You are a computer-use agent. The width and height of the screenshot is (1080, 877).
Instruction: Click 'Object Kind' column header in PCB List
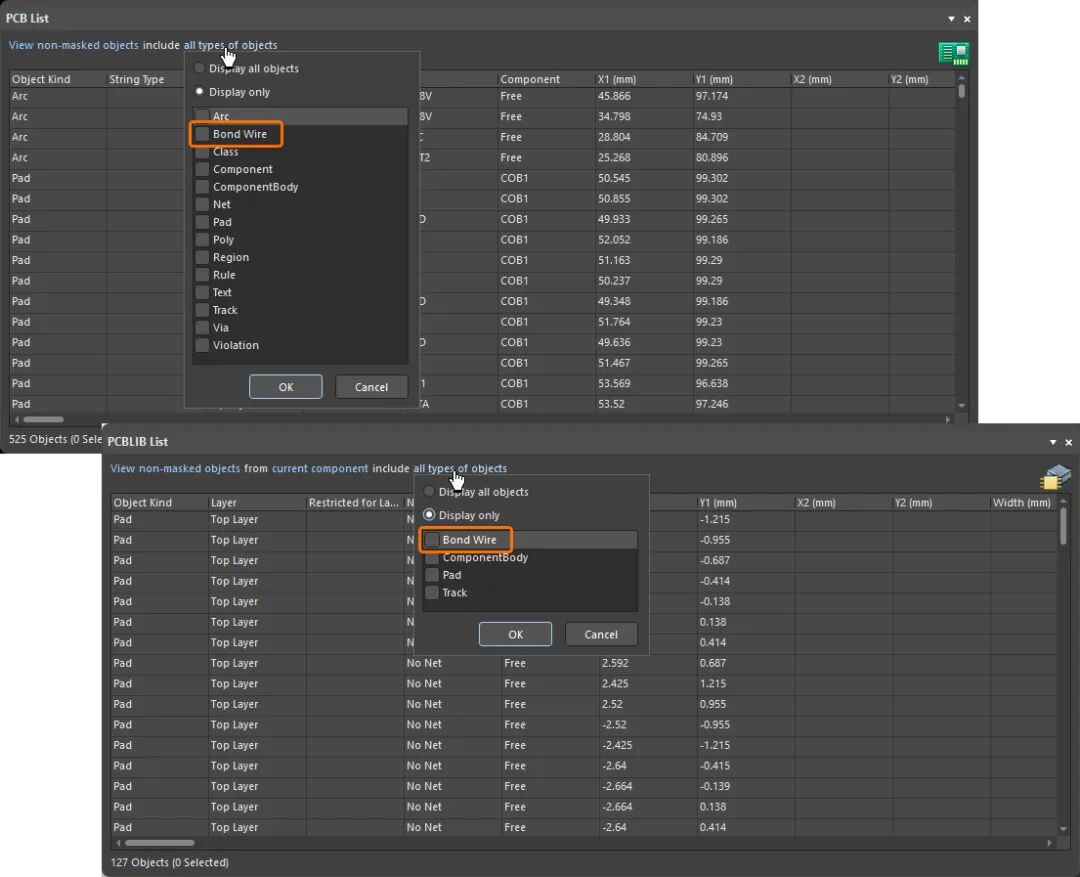click(x=58, y=79)
